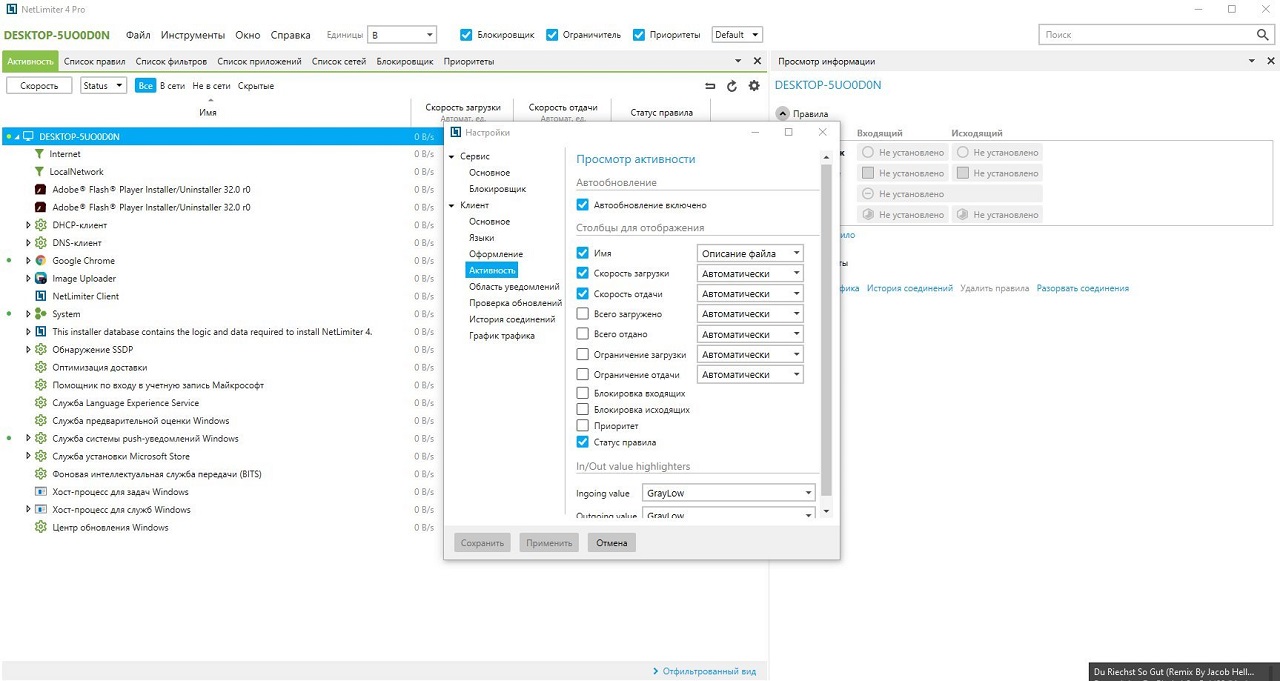Click the NetLimiter Client app icon
Viewport: 1280px width, 681px height.
click(41, 296)
